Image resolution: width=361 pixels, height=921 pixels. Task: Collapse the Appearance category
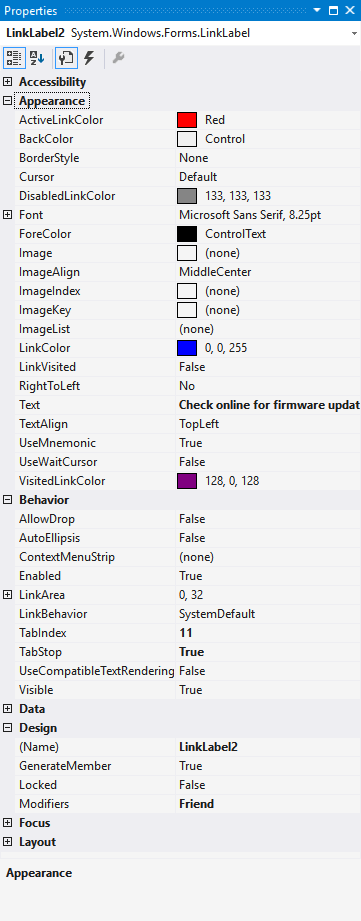click(8, 100)
